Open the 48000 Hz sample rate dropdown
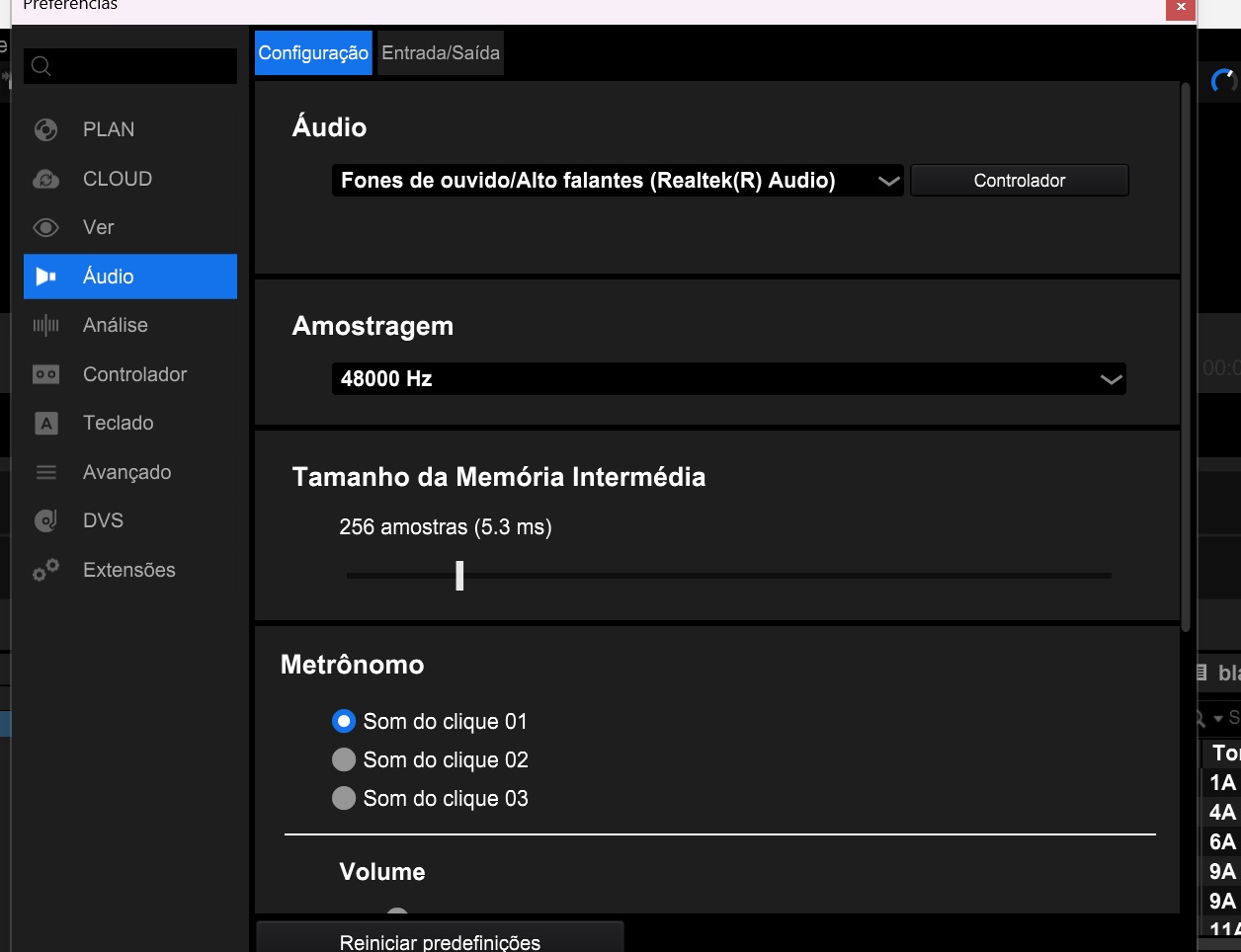This screenshot has width=1241, height=952. tap(729, 378)
